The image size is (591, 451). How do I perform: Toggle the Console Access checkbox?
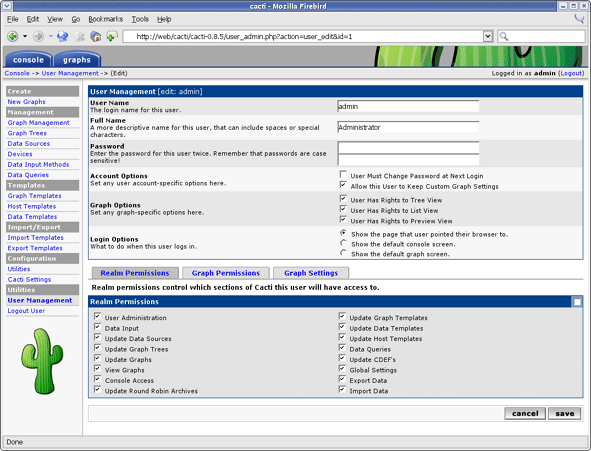(97, 379)
